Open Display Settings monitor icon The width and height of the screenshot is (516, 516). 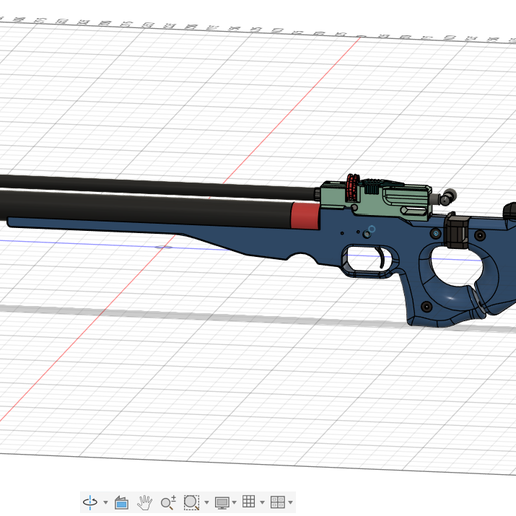[222, 502]
